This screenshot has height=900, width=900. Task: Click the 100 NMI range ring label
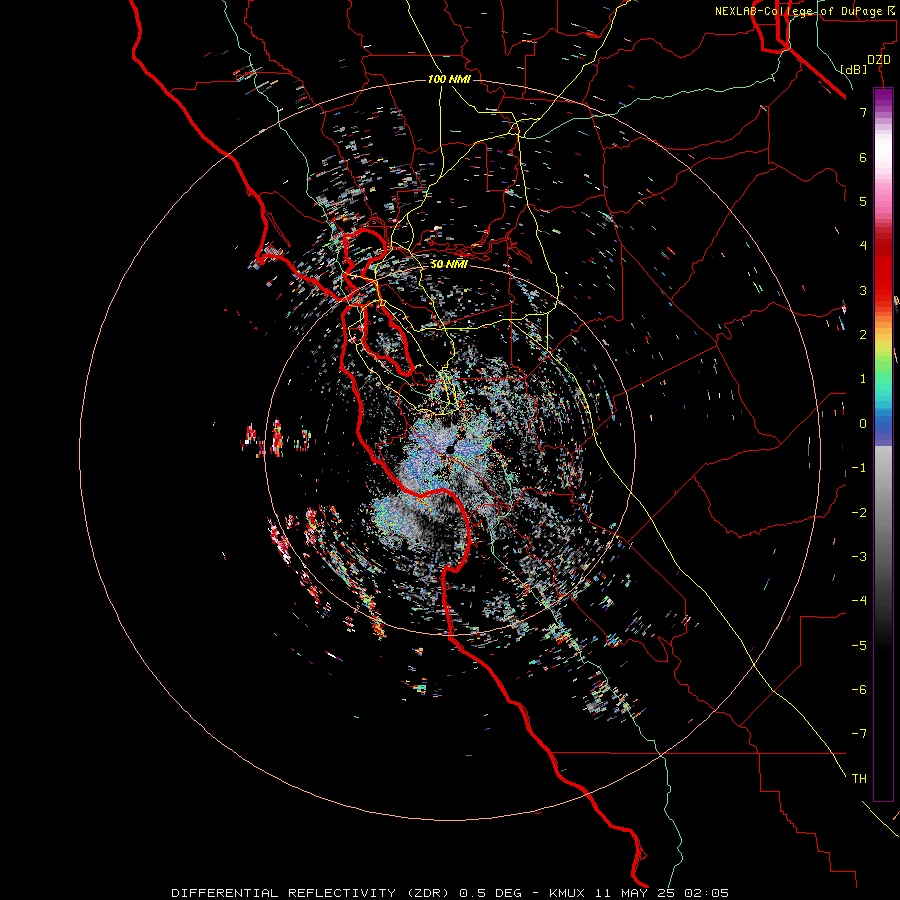point(449,79)
